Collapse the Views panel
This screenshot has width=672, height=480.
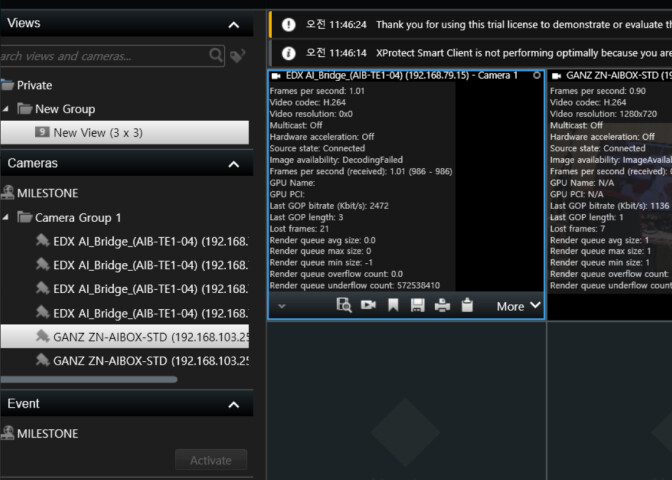click(x=234, y=24)
